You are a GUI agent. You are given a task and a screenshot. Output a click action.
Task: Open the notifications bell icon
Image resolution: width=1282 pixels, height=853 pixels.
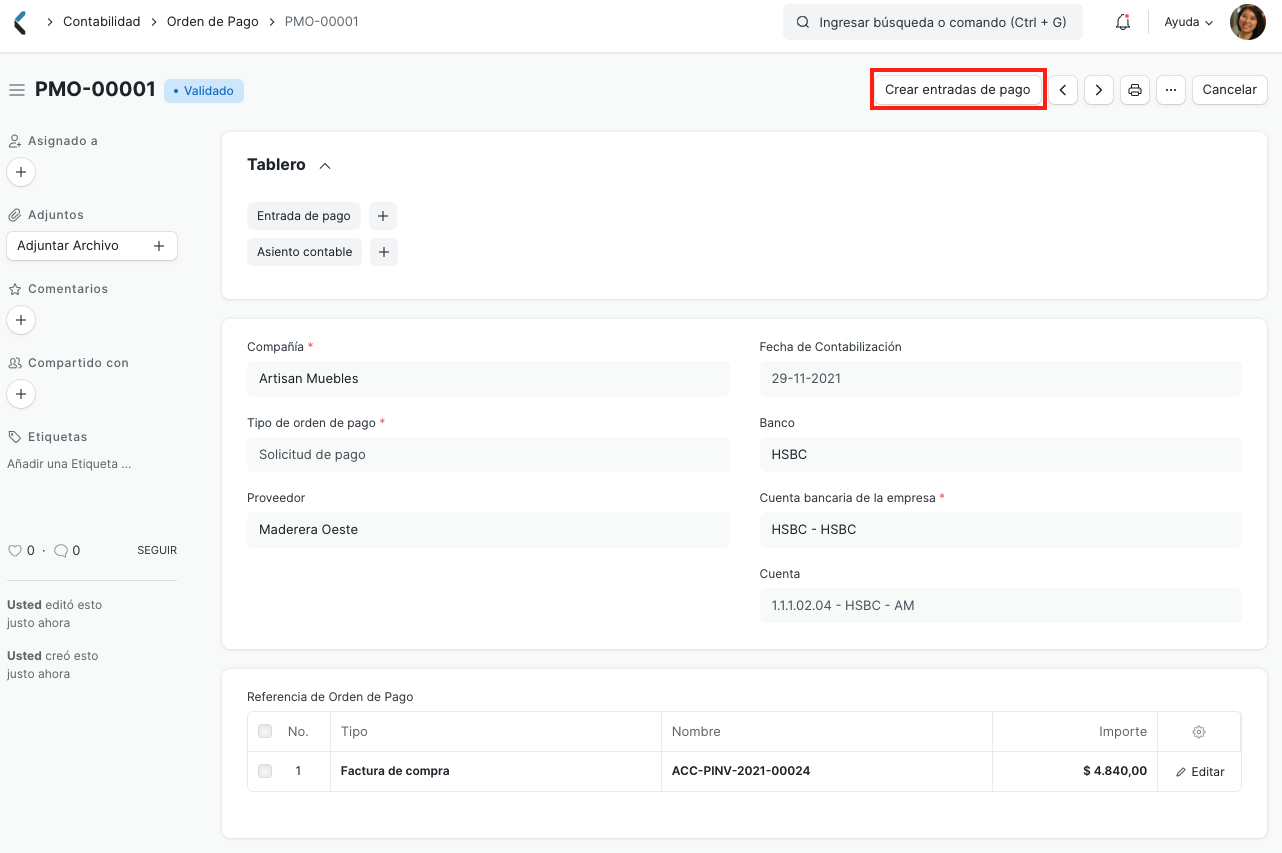[x=1123, y=22]
